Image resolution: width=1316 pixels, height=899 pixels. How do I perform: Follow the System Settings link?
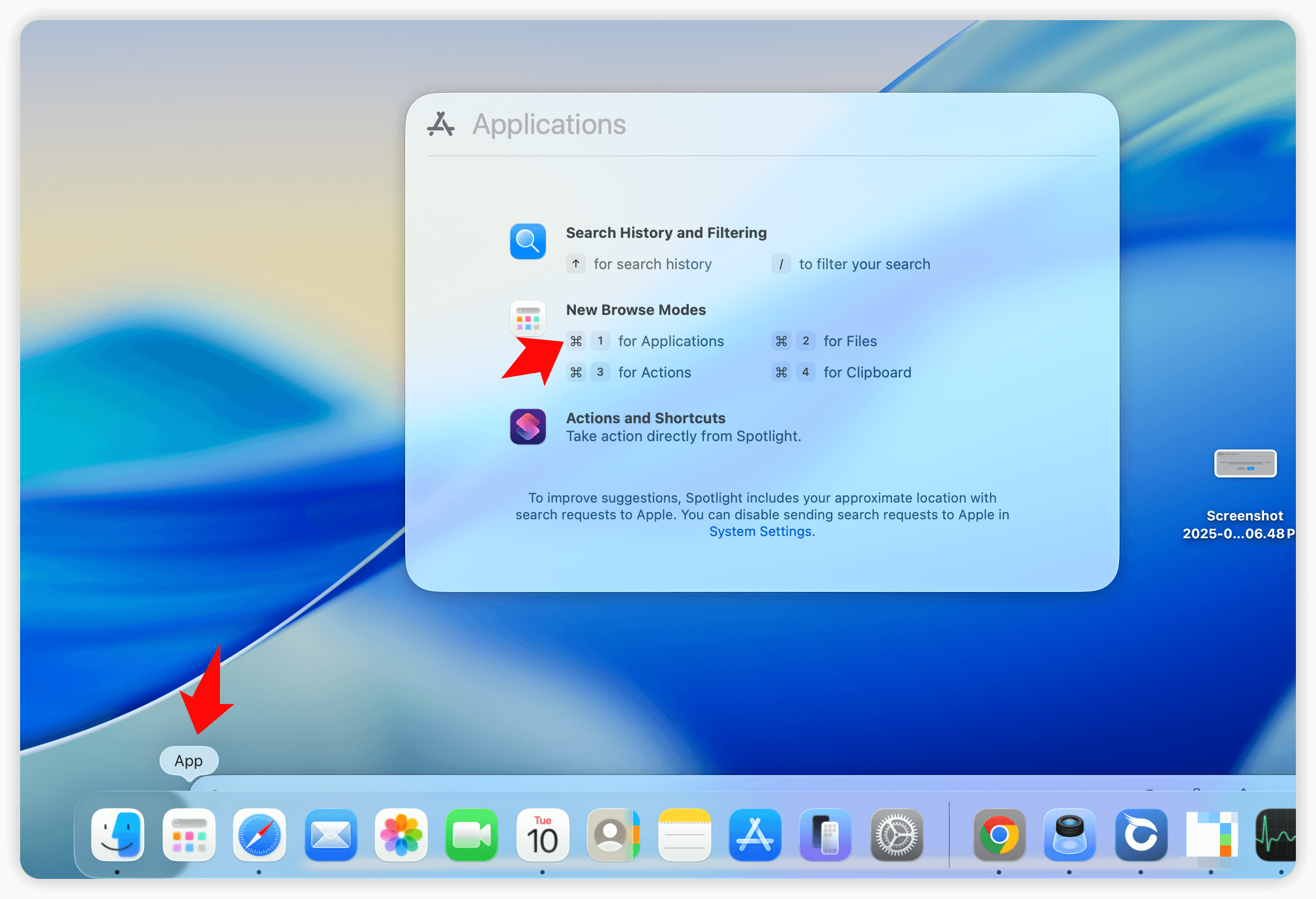click(x=761, y=532)
